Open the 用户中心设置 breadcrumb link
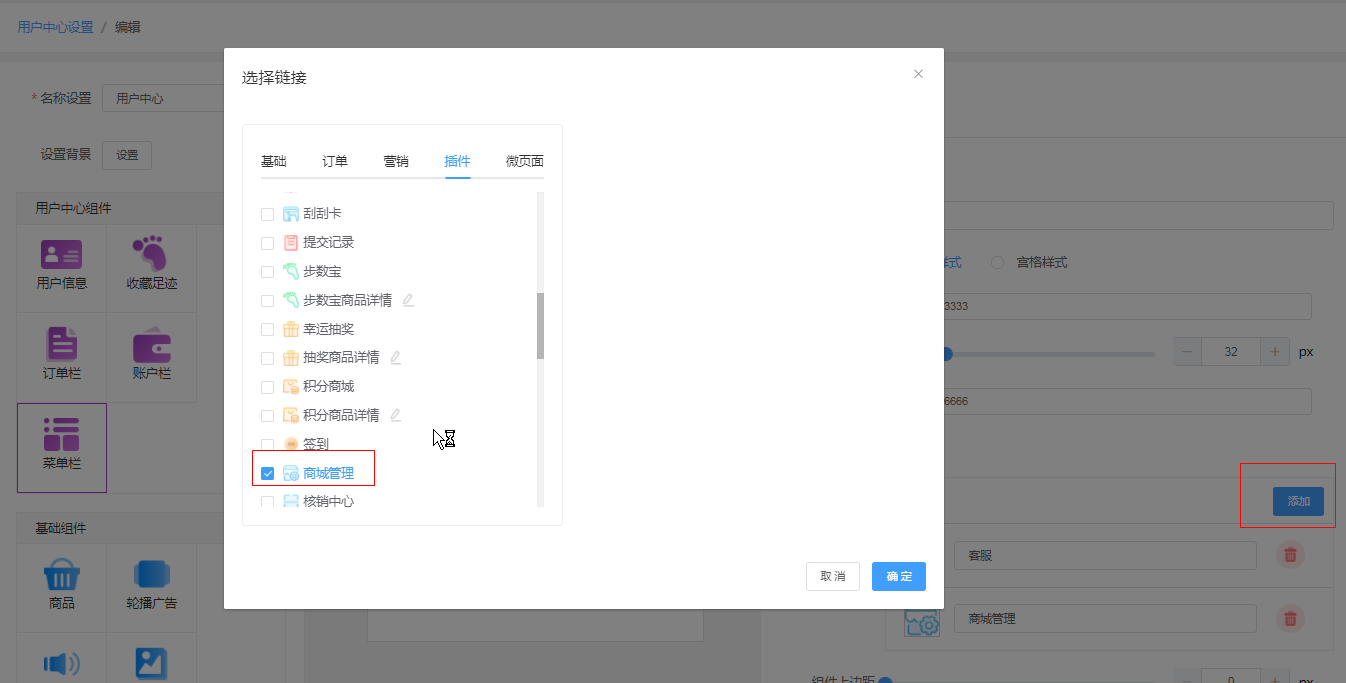This screenshot has width=1346, height=683. pos(55,27)
